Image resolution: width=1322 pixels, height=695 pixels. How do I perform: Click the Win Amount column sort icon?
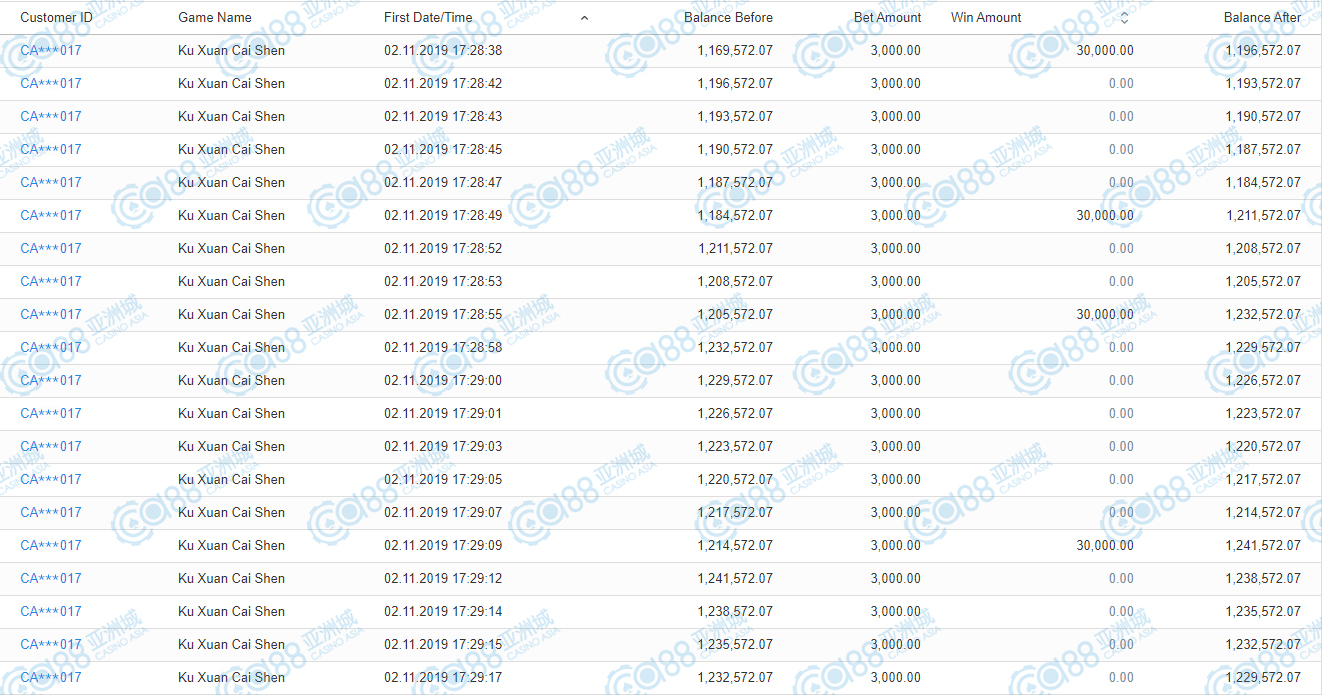(x=1124, y=18)
